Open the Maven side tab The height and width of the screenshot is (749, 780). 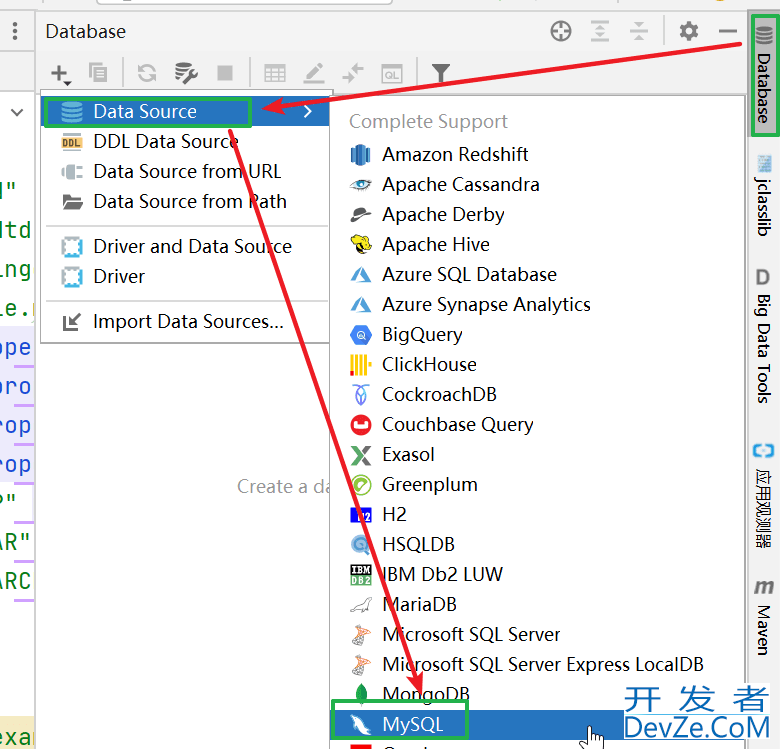(x=764, y=617)
